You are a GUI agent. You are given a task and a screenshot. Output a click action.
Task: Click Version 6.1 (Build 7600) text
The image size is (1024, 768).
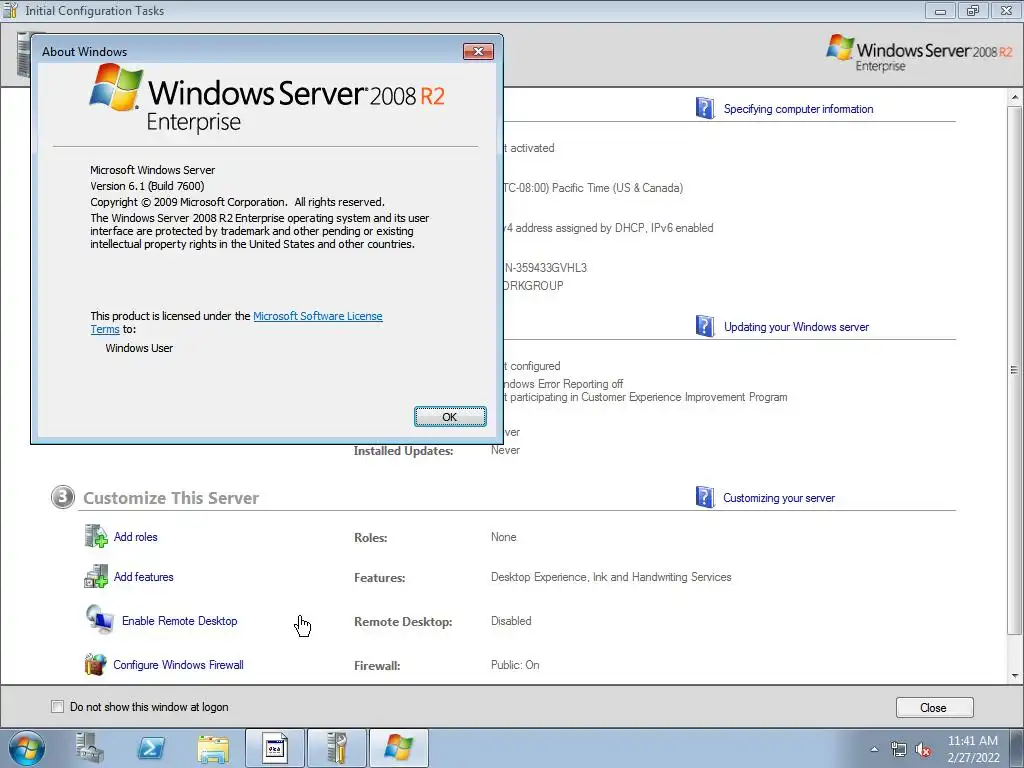pyautogui.click(x=148, y=186)
